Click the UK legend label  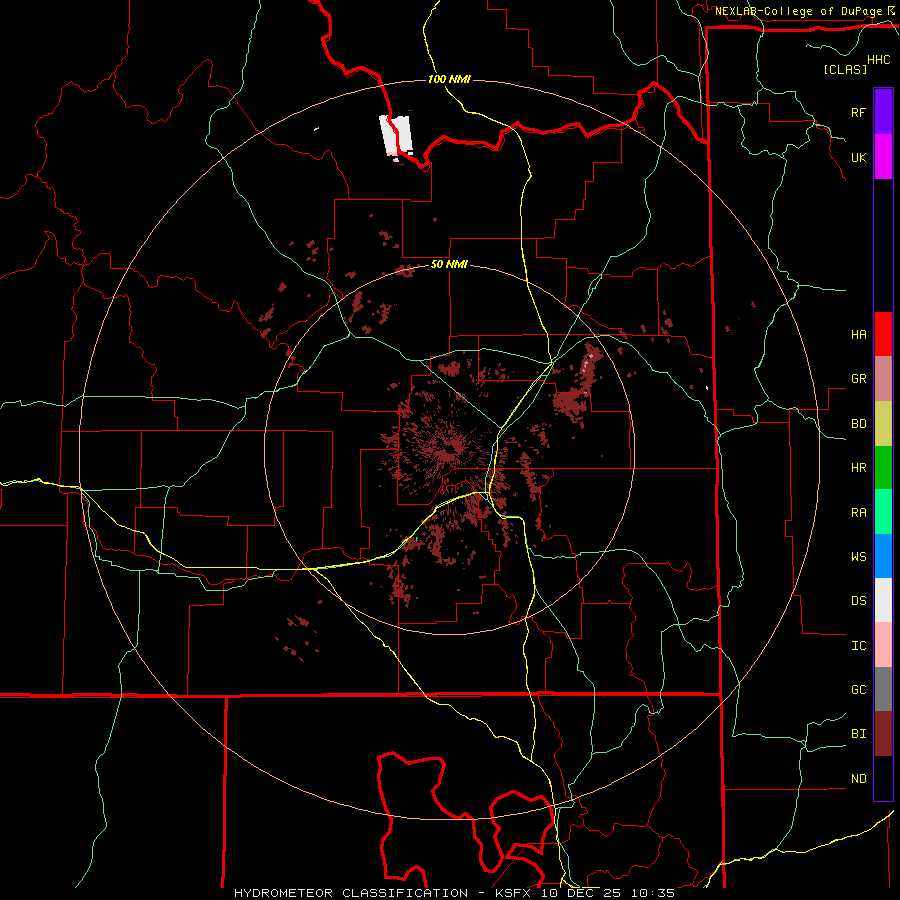[x=858, y=157]
